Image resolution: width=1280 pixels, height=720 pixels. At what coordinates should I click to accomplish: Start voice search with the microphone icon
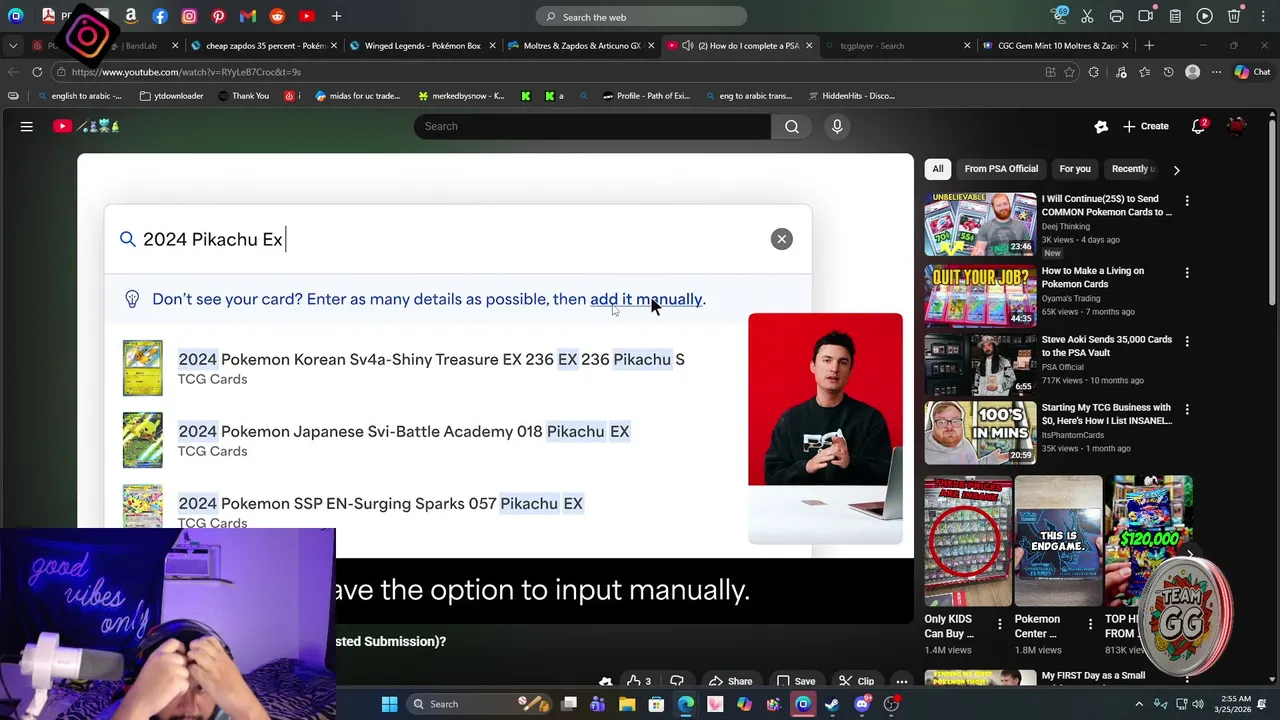pyautogui.click(x=837, y=126)
